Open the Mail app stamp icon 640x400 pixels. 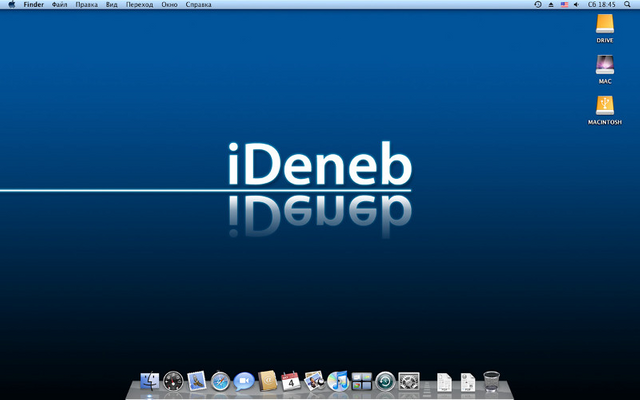point(196,381)
